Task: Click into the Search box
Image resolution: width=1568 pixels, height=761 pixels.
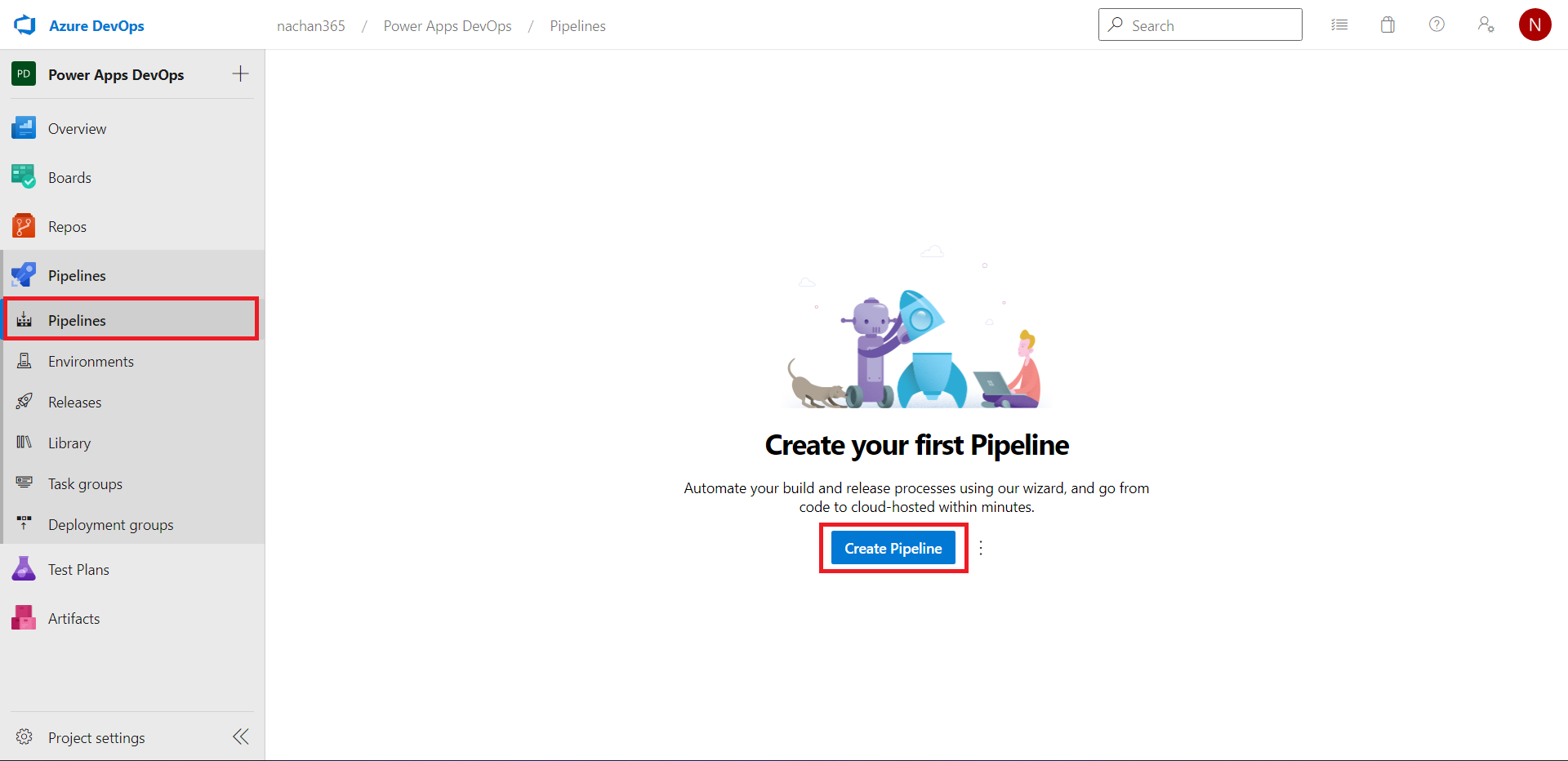Action: (1209, 25)
